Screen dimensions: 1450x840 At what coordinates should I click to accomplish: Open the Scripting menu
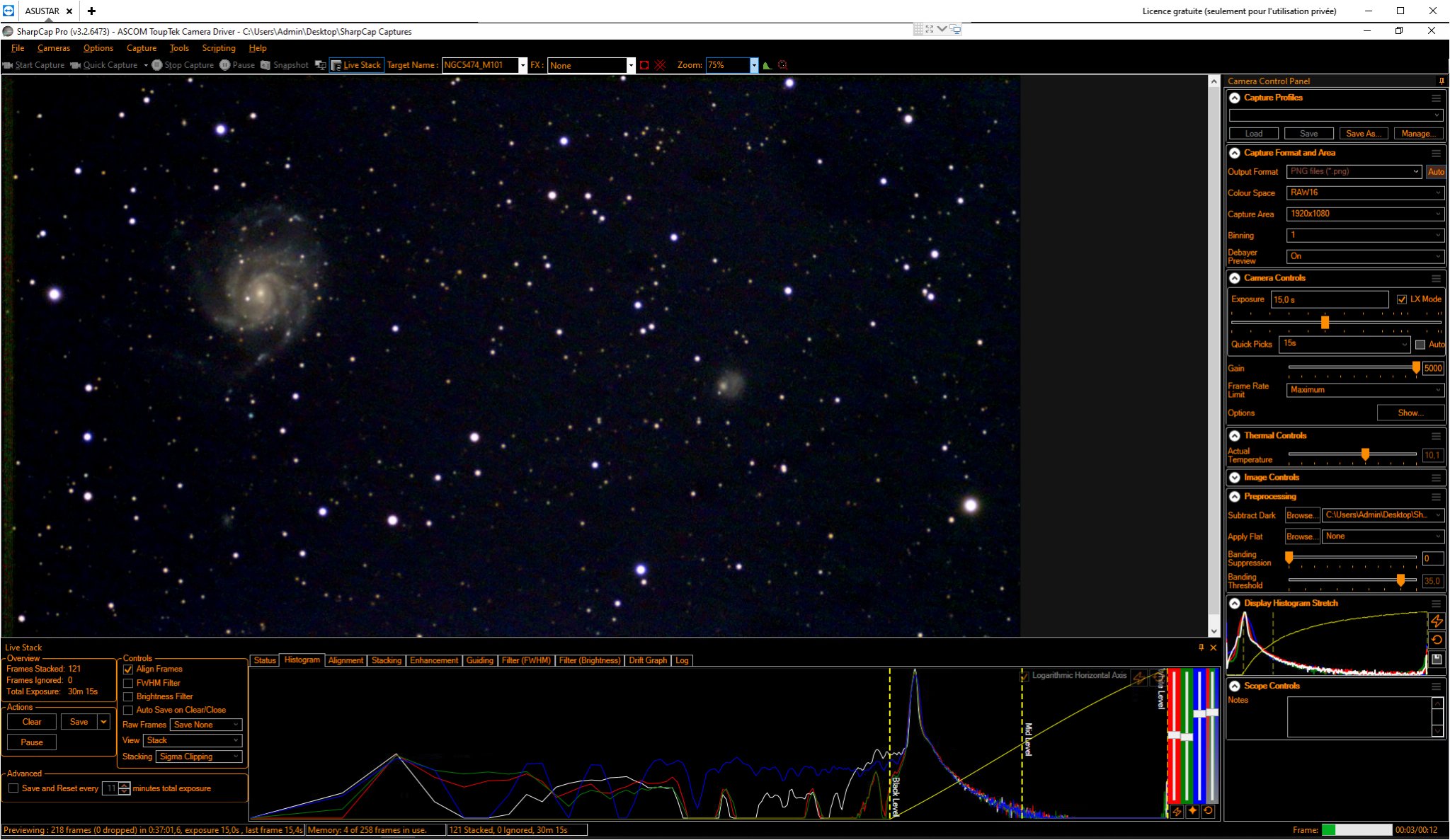pos(219,48)
